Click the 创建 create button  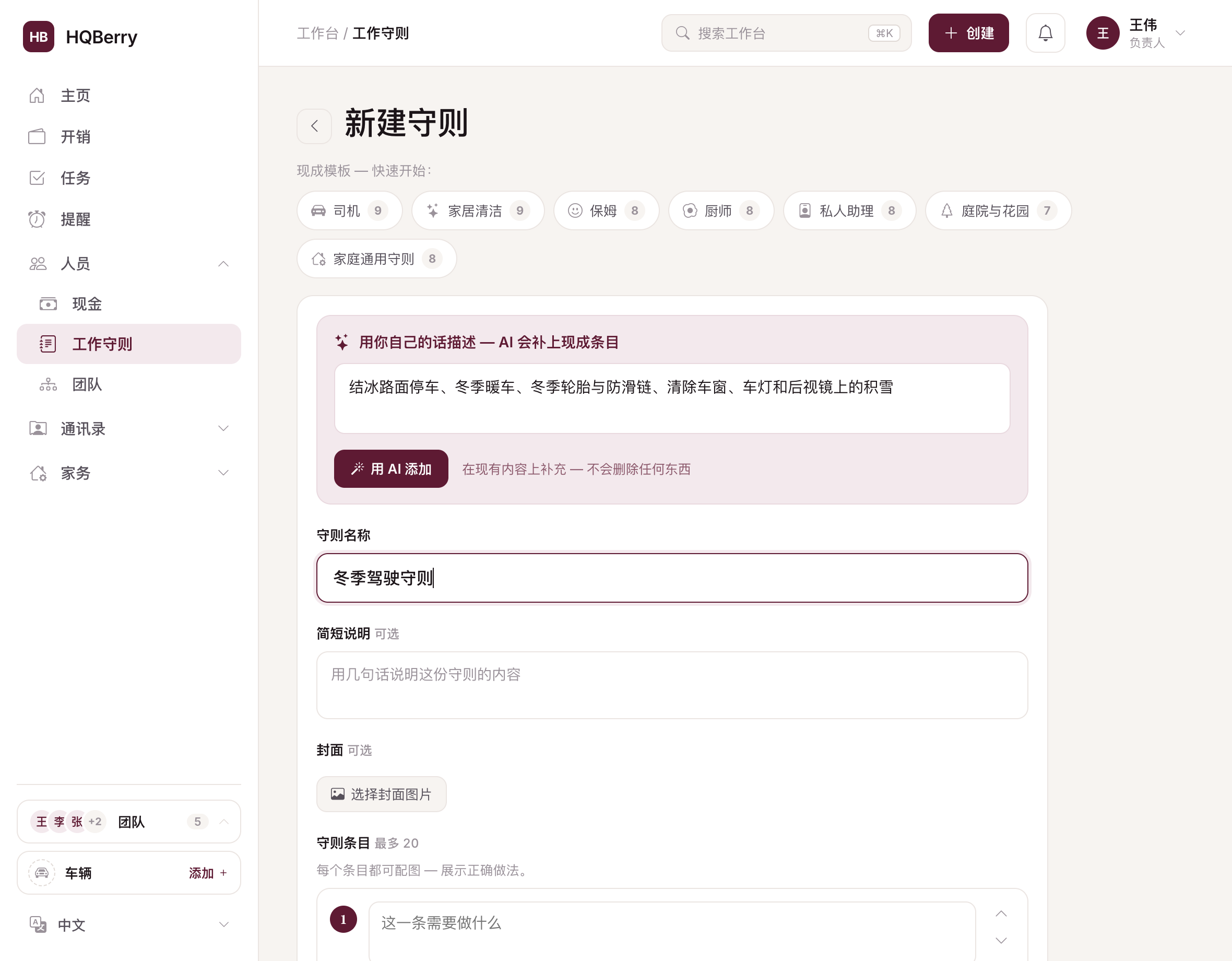tap(968, 33)
